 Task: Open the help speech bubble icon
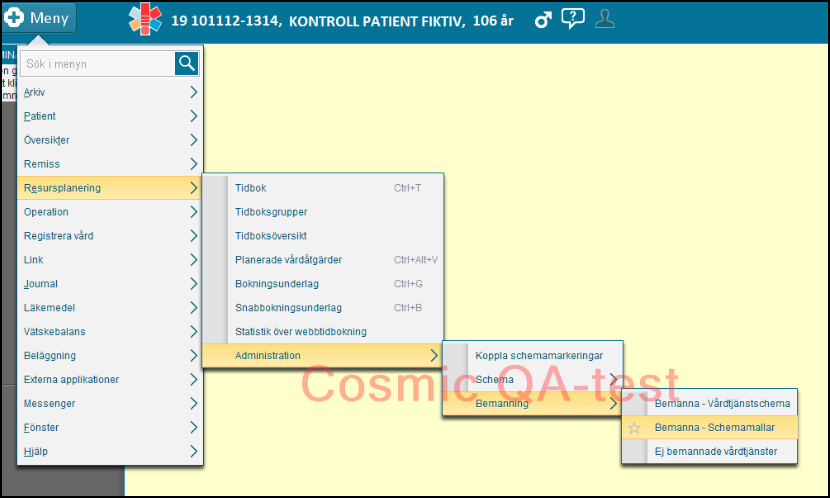click(x=573, y=19)
